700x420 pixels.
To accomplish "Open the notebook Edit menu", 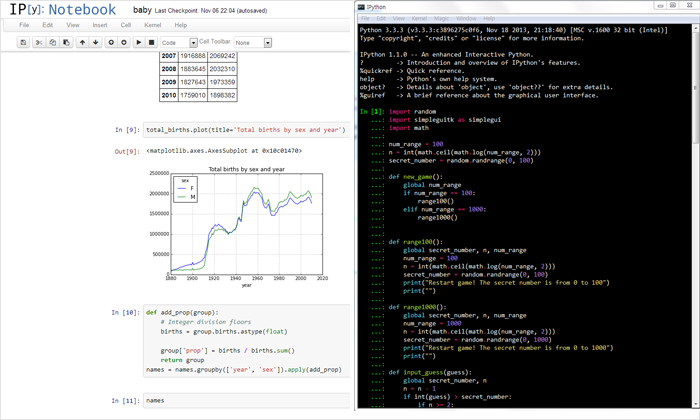I will [47, 25].
